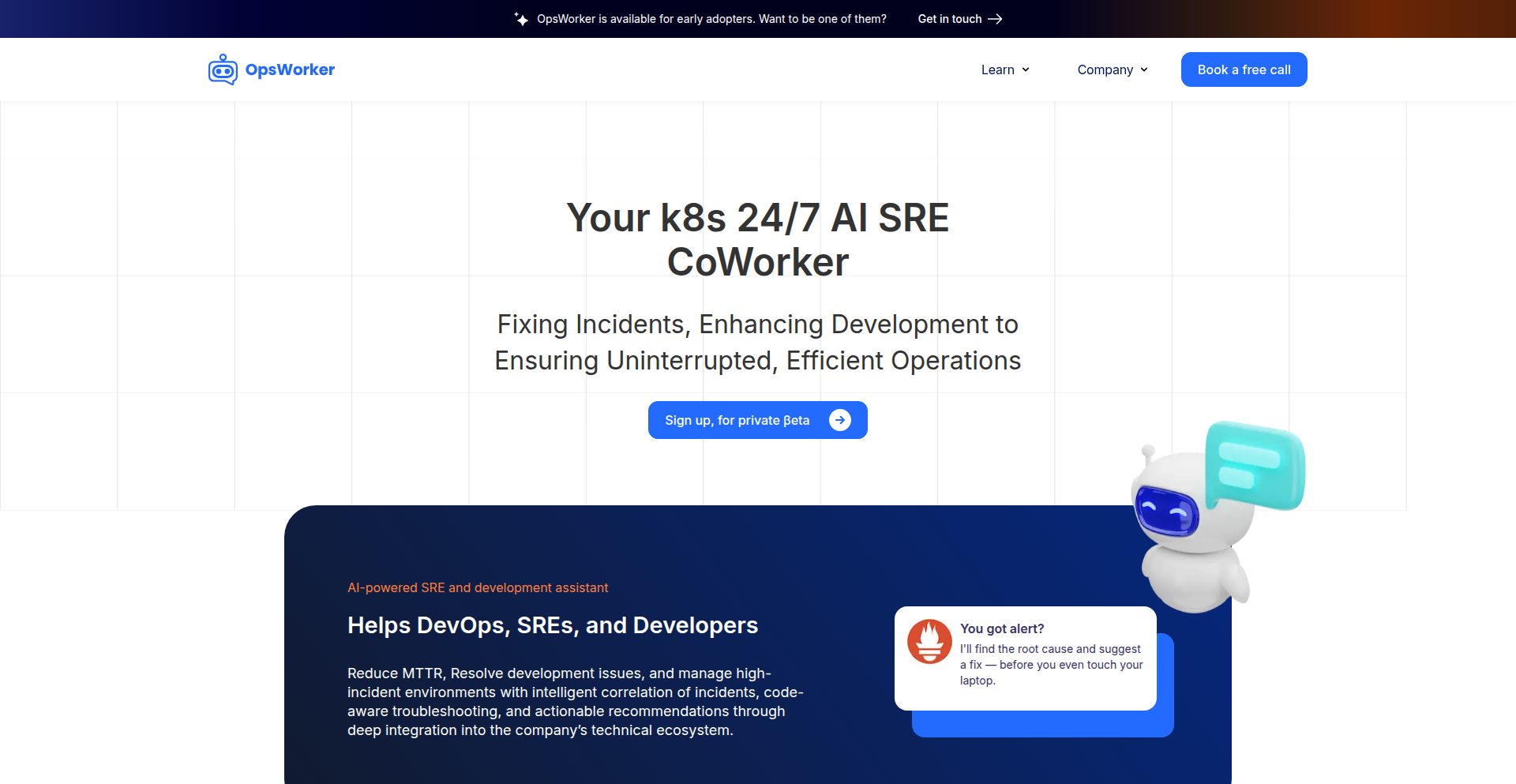Click the OpsWorker robot logo icon

pos(223,69)
